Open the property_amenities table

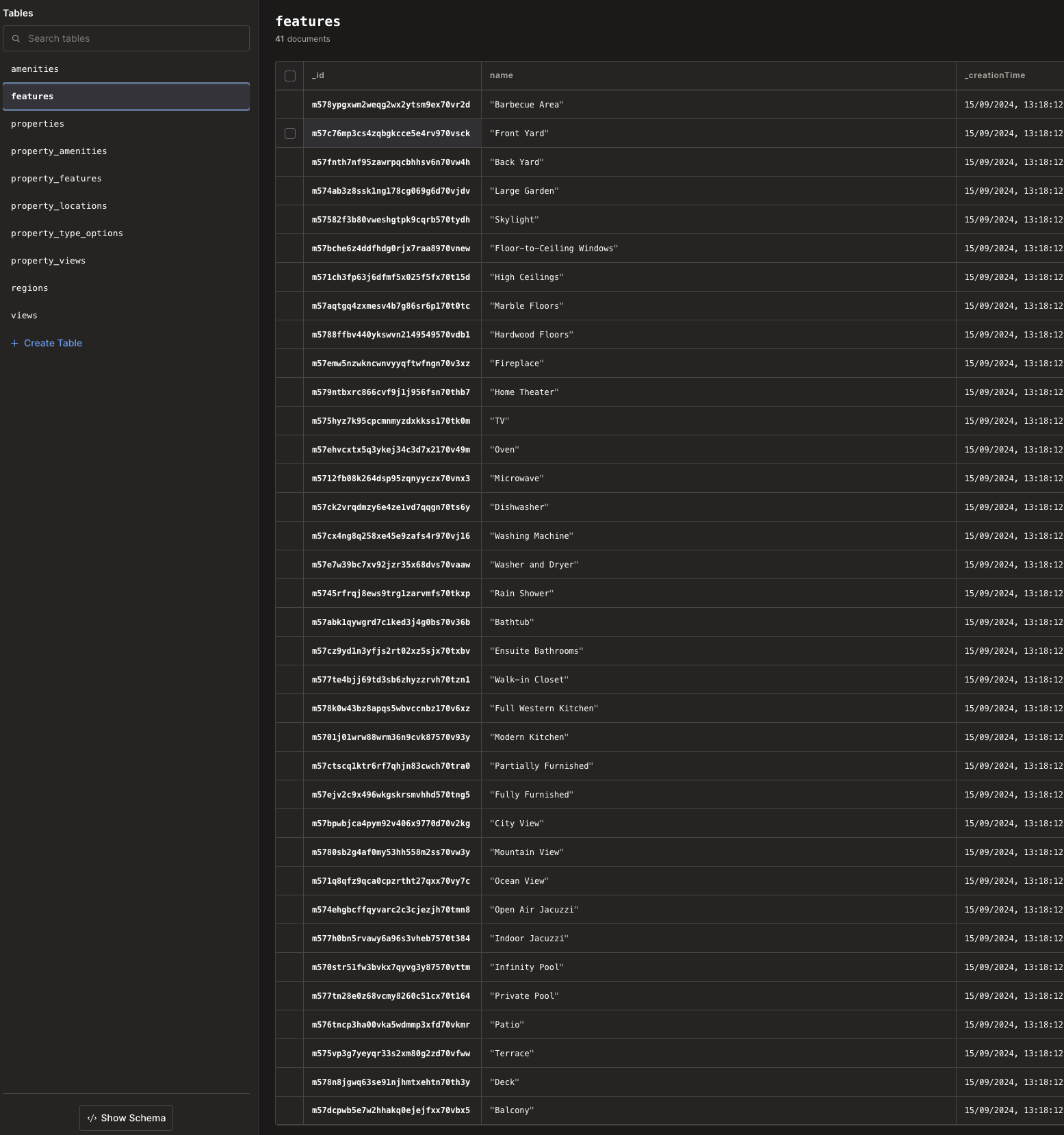(127, 151)
